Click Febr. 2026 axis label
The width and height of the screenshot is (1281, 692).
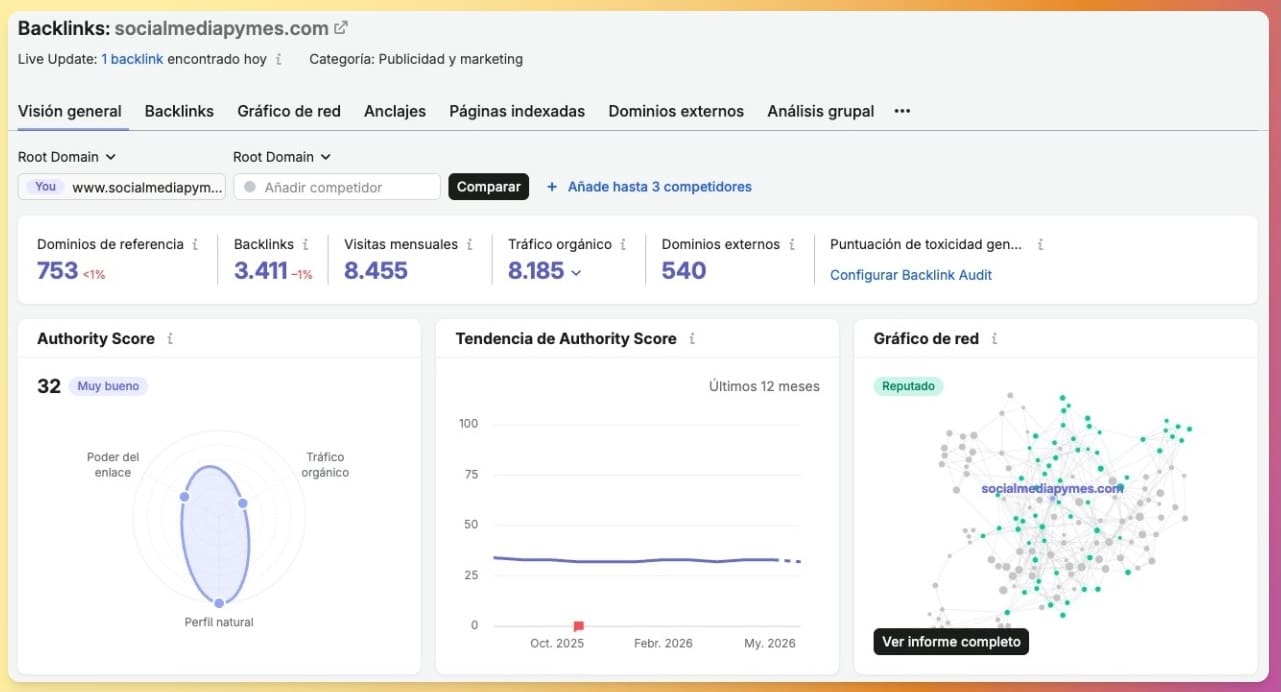click(x=663, y=644)
